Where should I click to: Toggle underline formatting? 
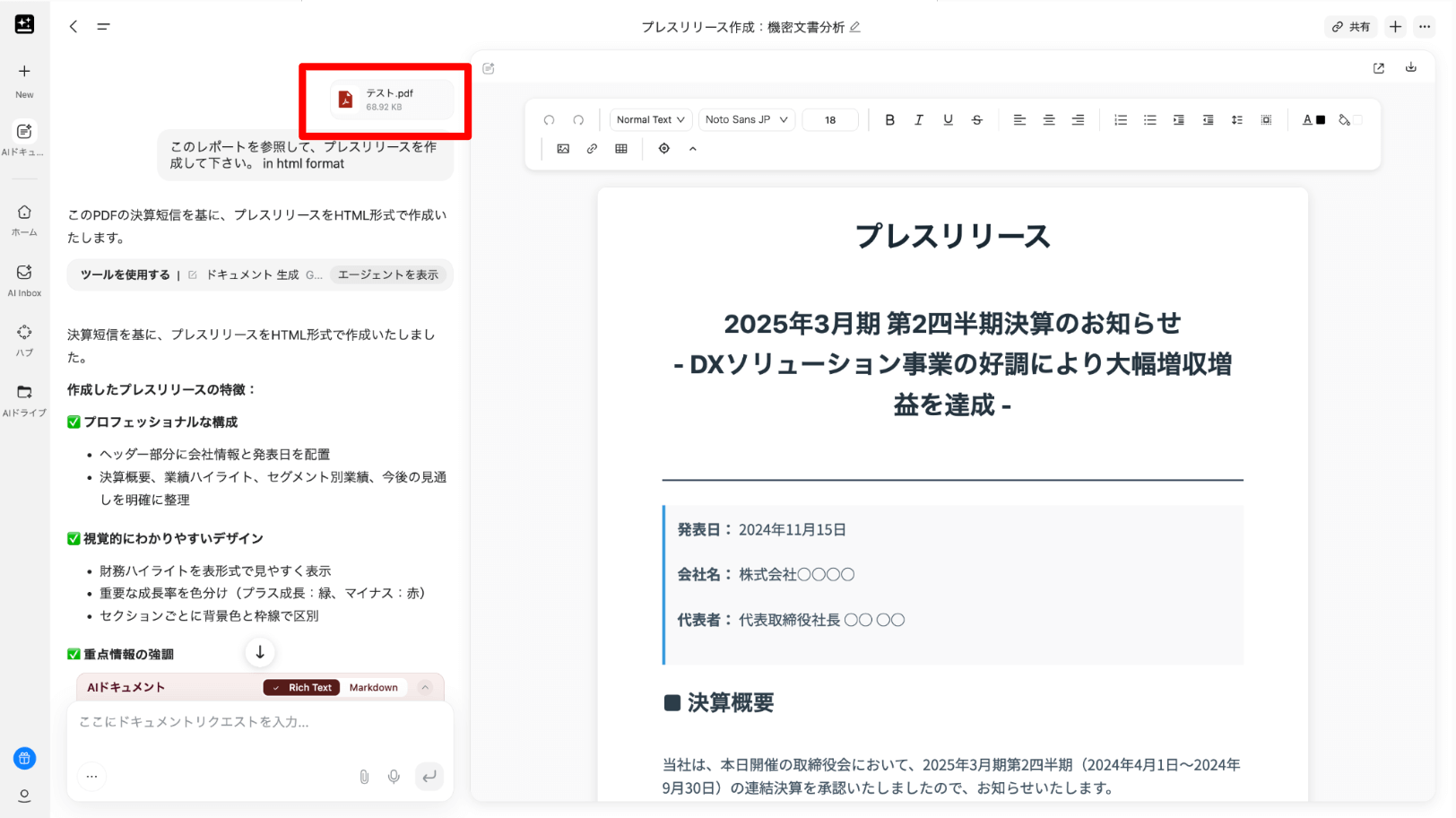pos(948,120)
